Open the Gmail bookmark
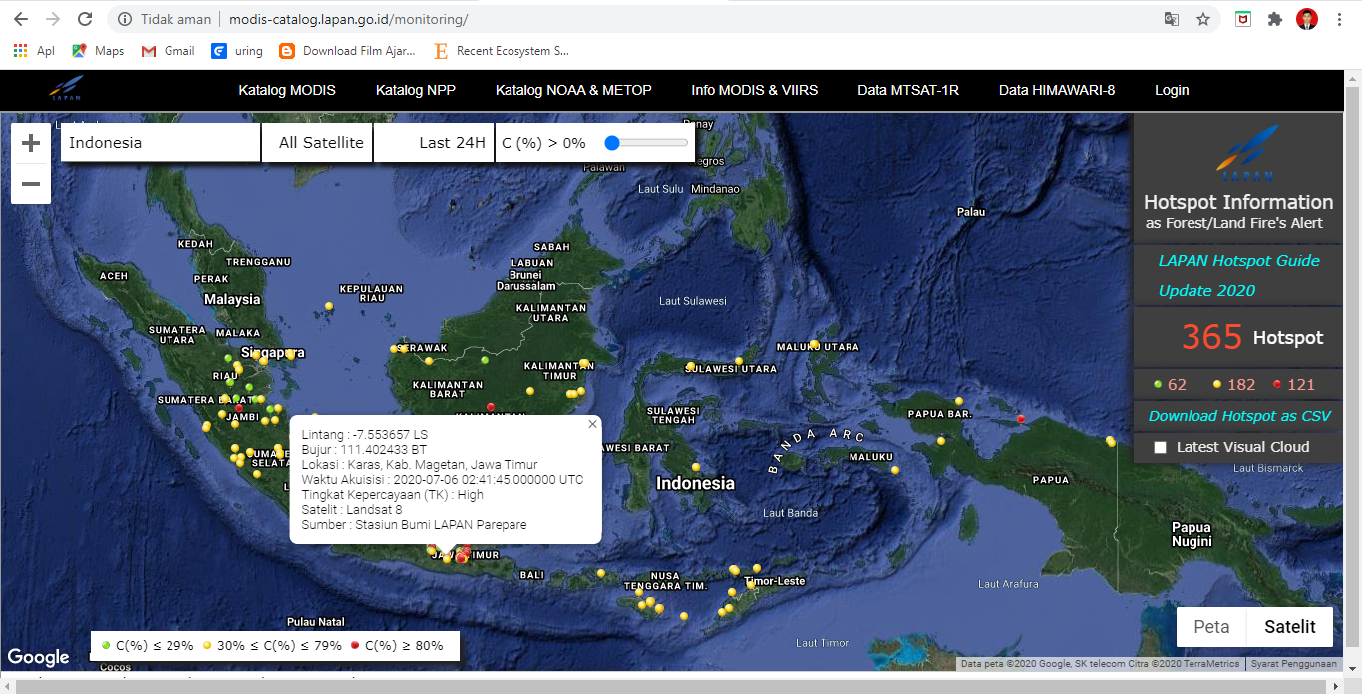Screen dimensions: 1362x694 (x=168, y=51)
